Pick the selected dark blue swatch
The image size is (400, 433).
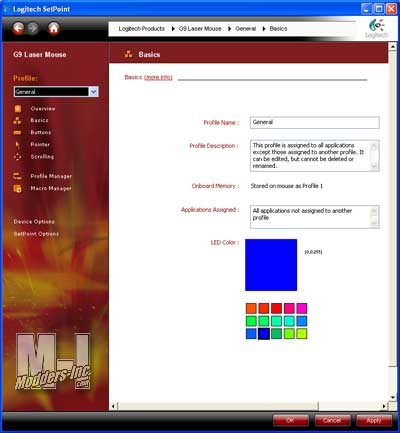click(264, 334)
